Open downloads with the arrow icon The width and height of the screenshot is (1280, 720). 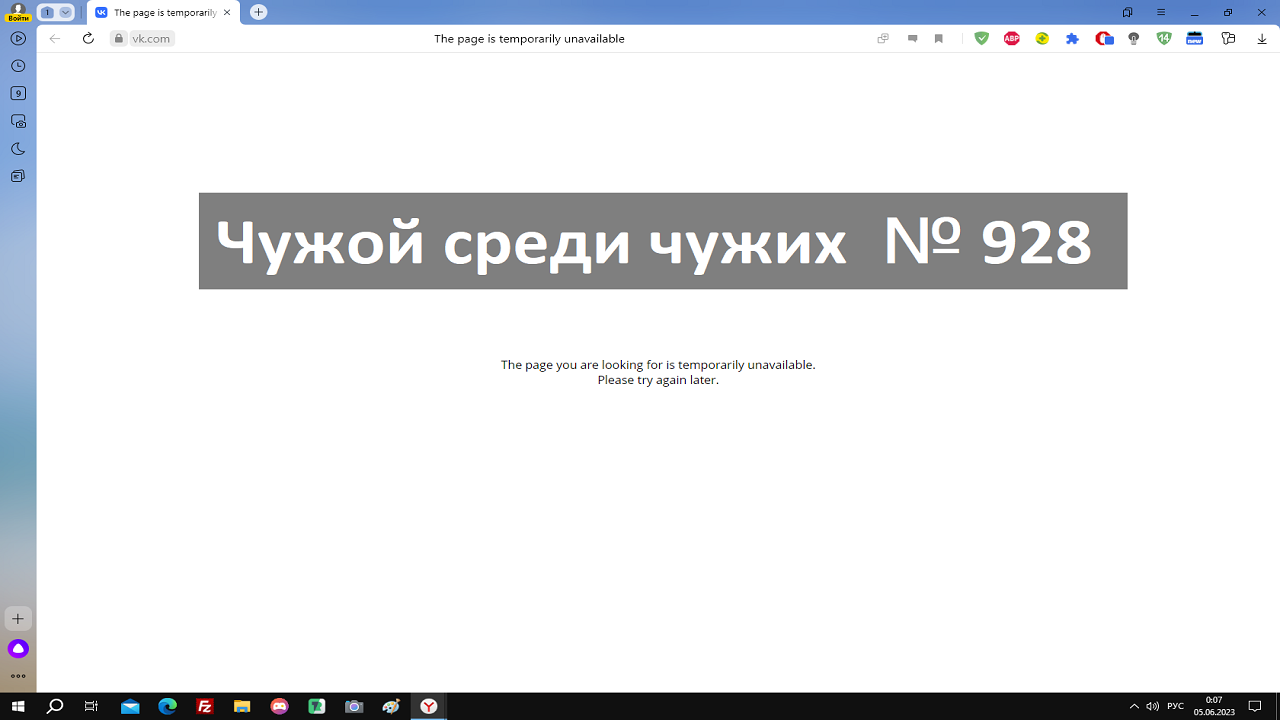pos(1262,38)
